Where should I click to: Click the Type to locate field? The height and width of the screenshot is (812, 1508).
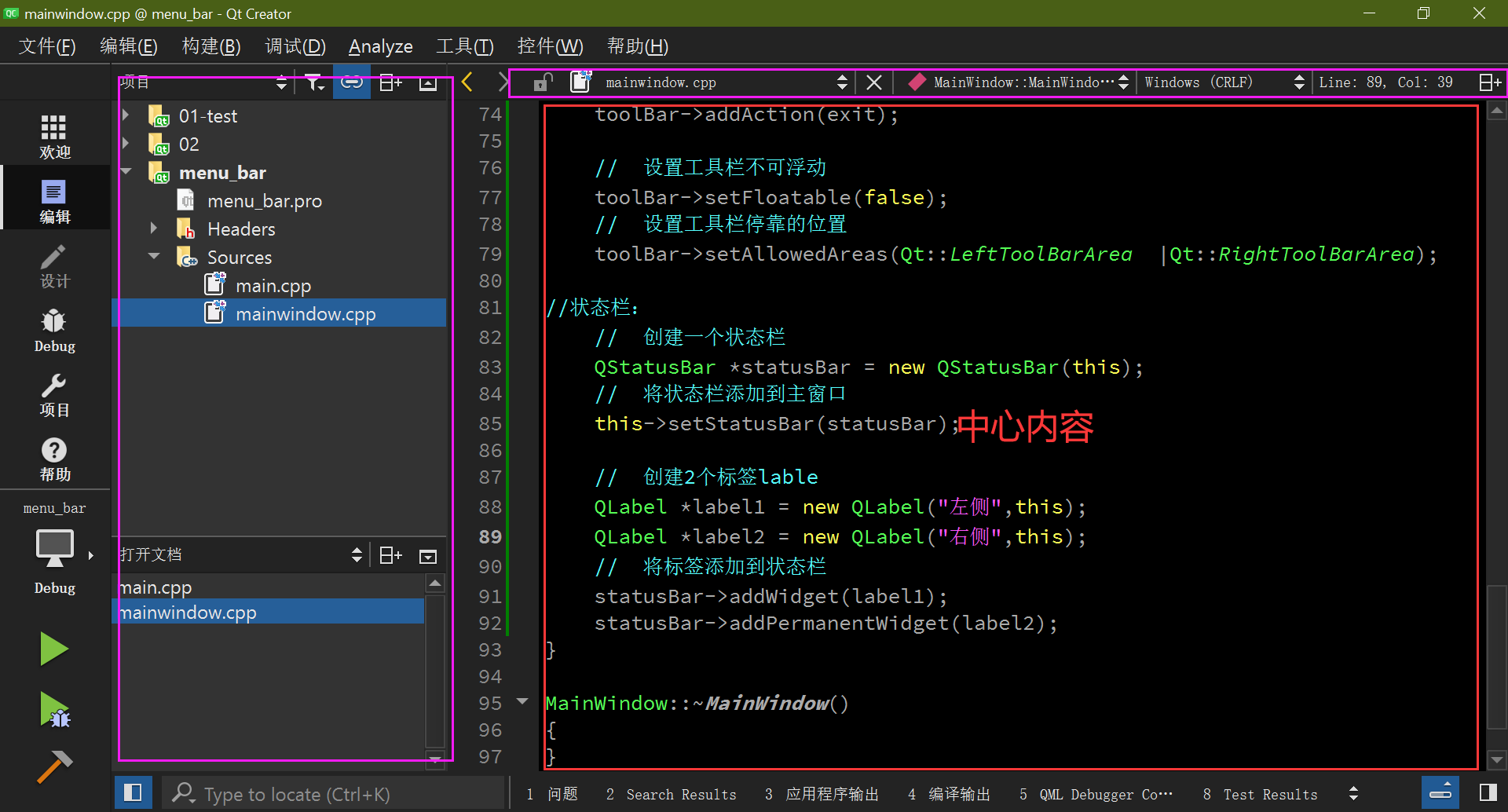tap(334, 794)
